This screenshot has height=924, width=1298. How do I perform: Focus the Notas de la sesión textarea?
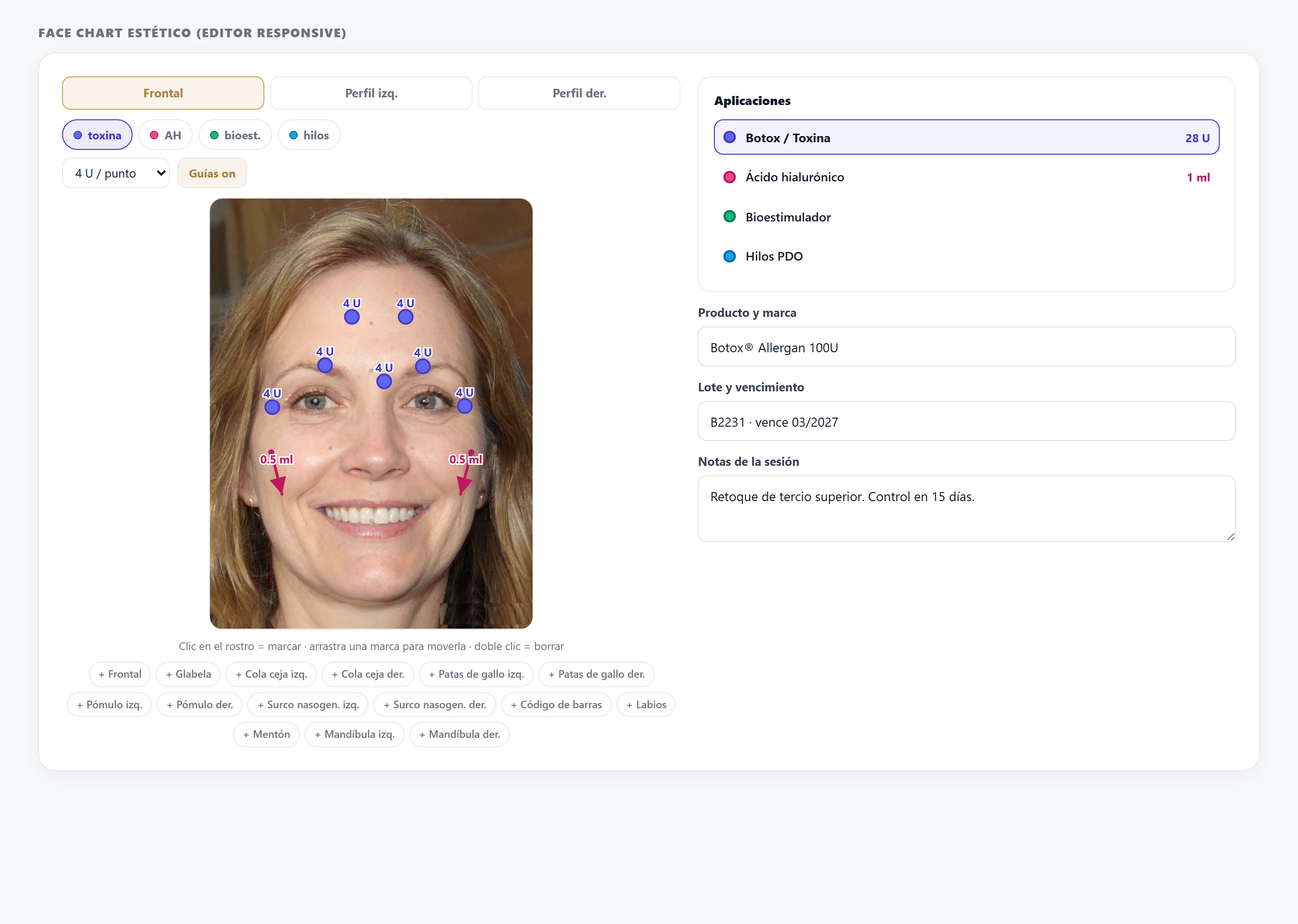click(966, 509)
